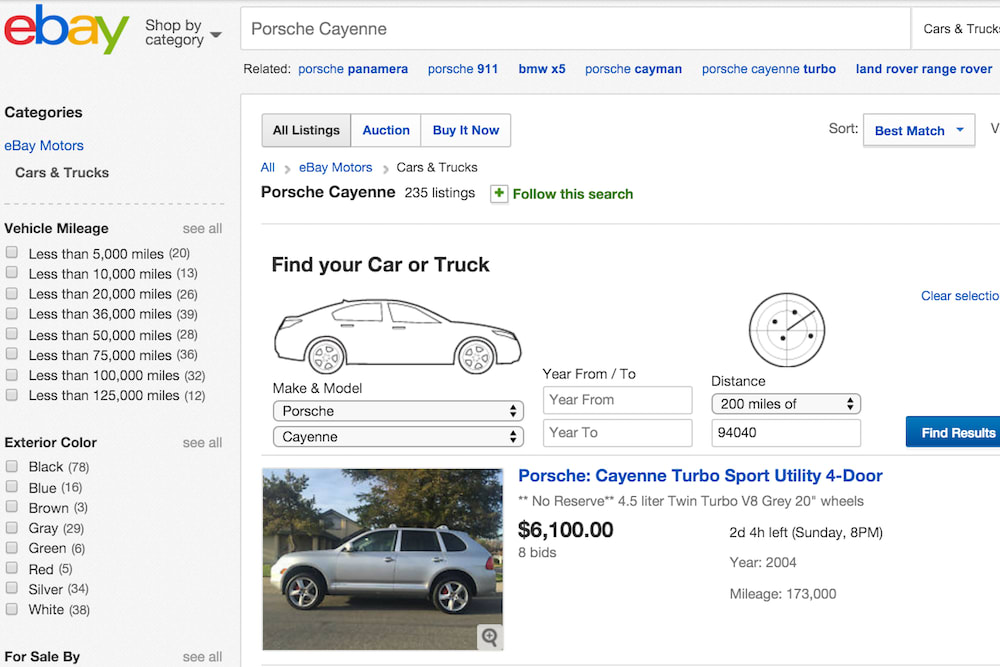Click the Mileage: 173,000 text

(783, 594)
